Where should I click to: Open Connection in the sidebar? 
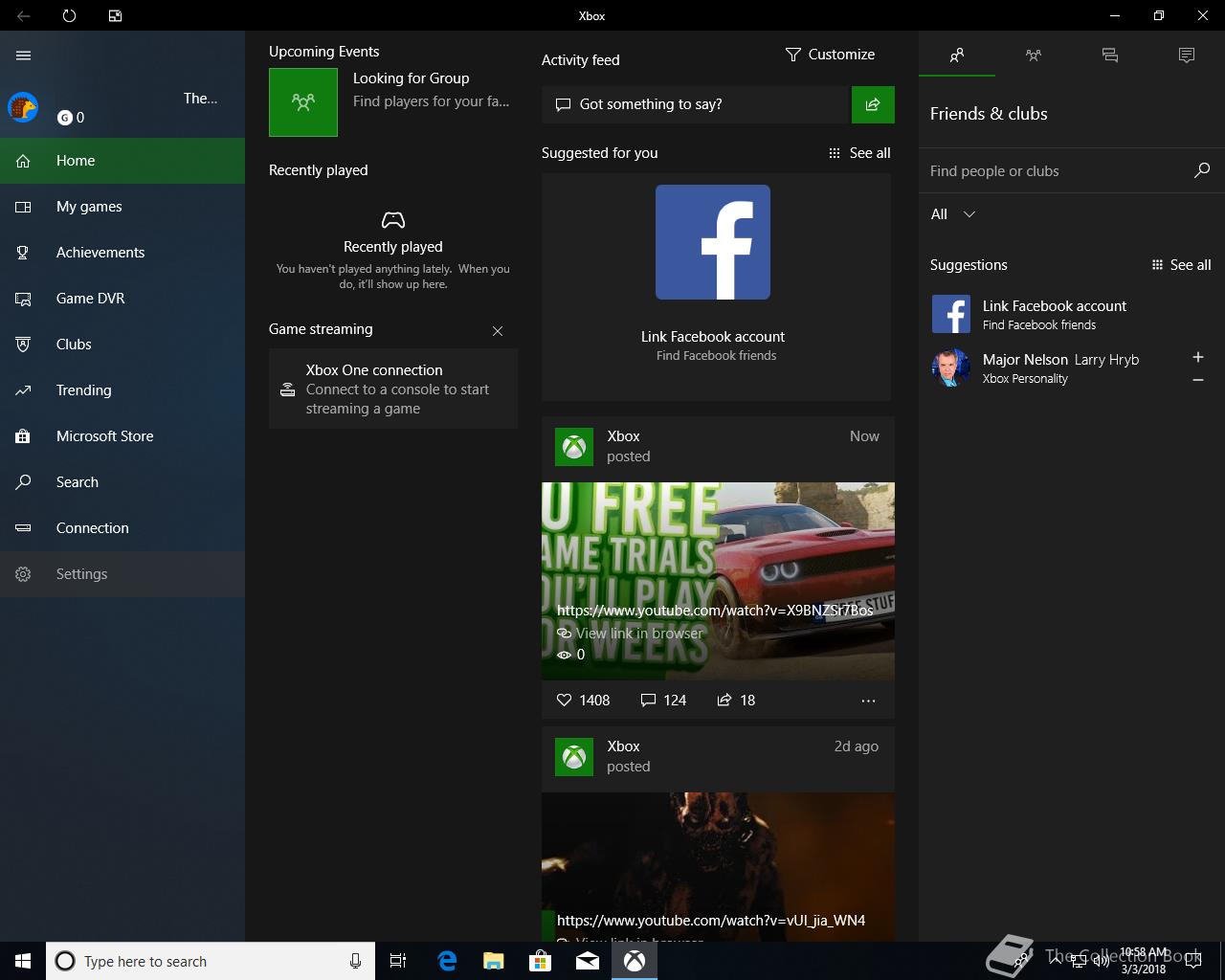[x=122, y=528]
